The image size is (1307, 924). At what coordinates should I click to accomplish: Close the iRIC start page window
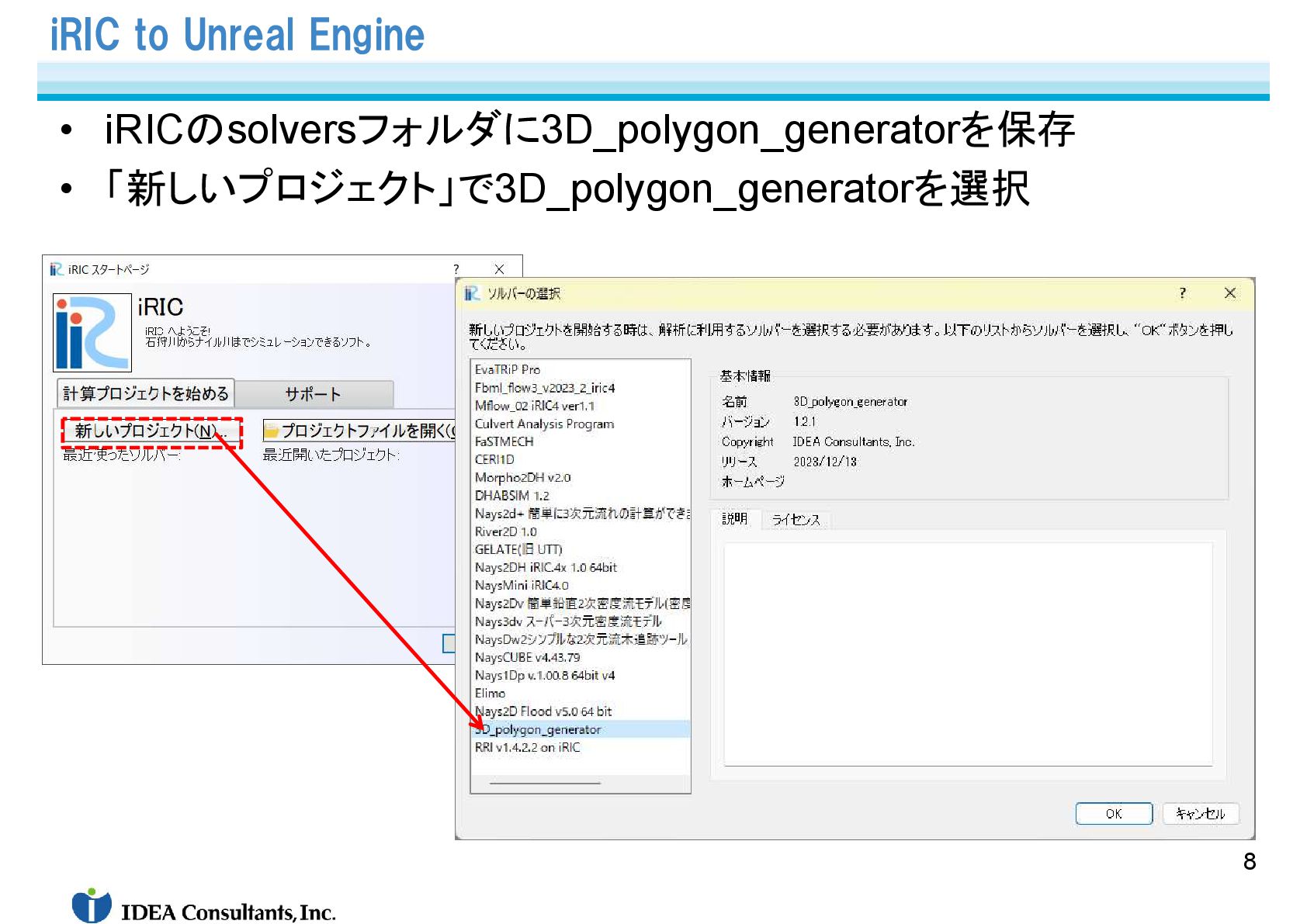pos(499,269)
